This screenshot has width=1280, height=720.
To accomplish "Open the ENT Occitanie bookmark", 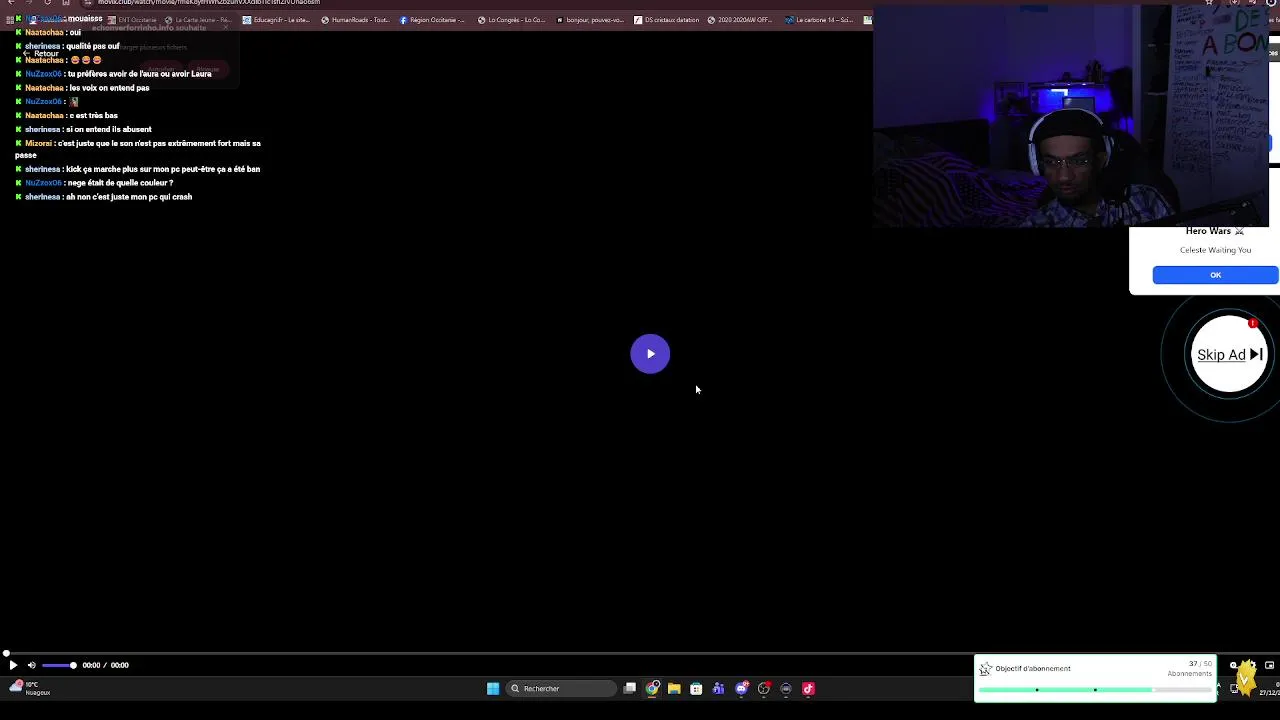I will click(131, 20).
